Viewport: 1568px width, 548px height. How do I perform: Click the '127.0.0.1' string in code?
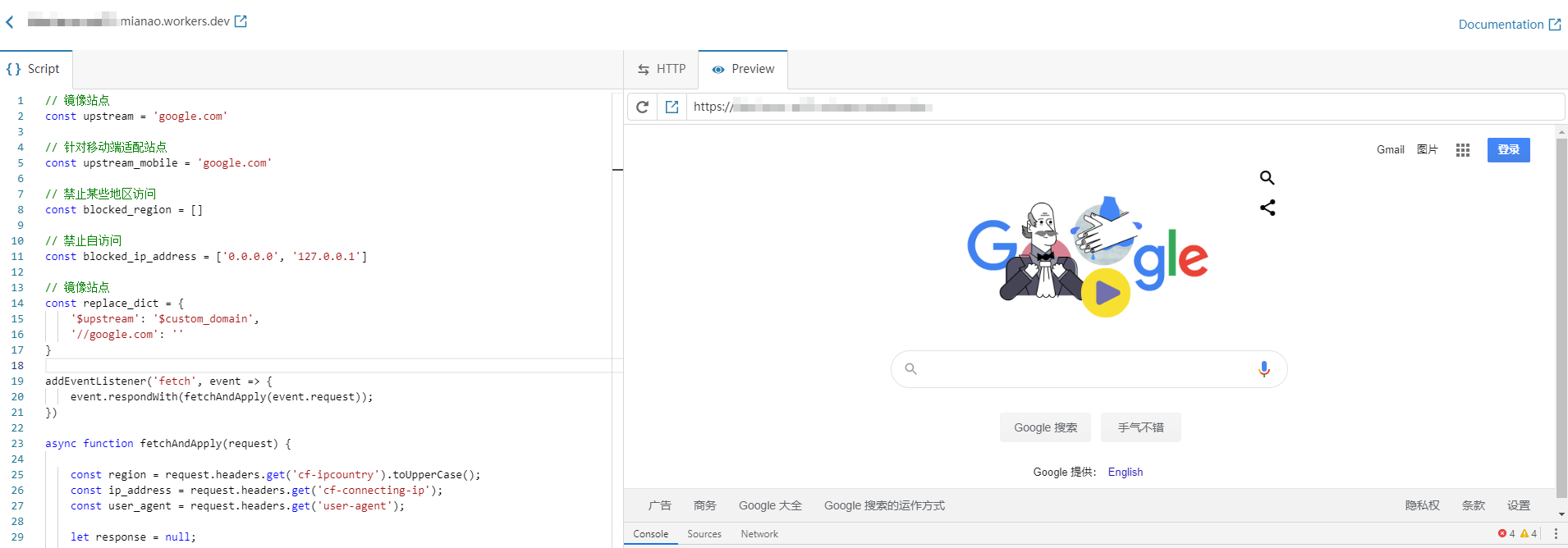pyautogui.click(x=327, y=257)
